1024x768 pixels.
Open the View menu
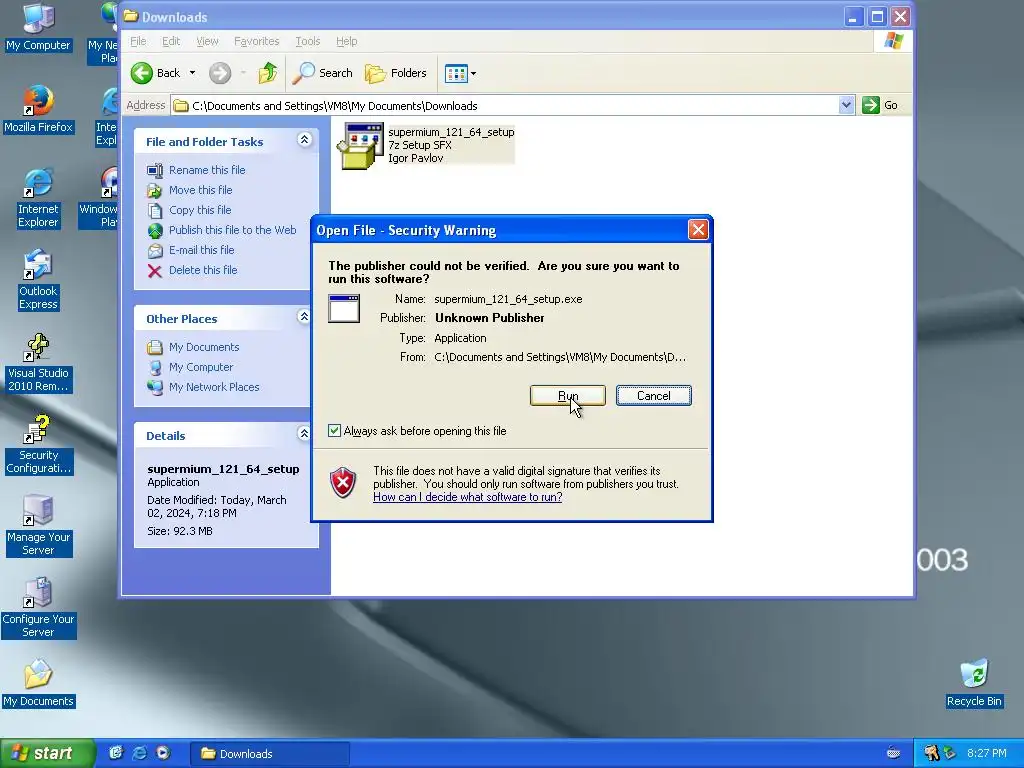pos(207,41)
